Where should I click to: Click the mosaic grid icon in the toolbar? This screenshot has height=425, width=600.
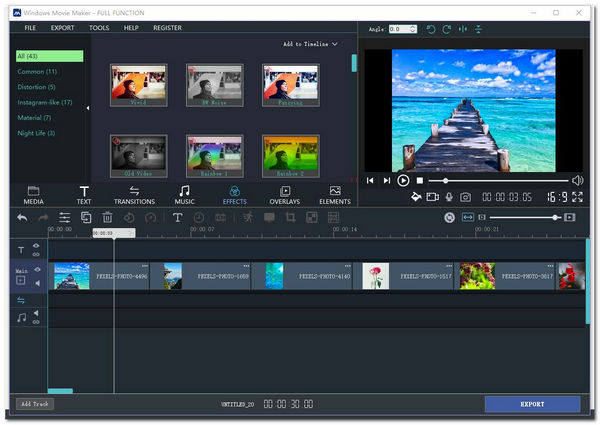(x=333, y=218)
